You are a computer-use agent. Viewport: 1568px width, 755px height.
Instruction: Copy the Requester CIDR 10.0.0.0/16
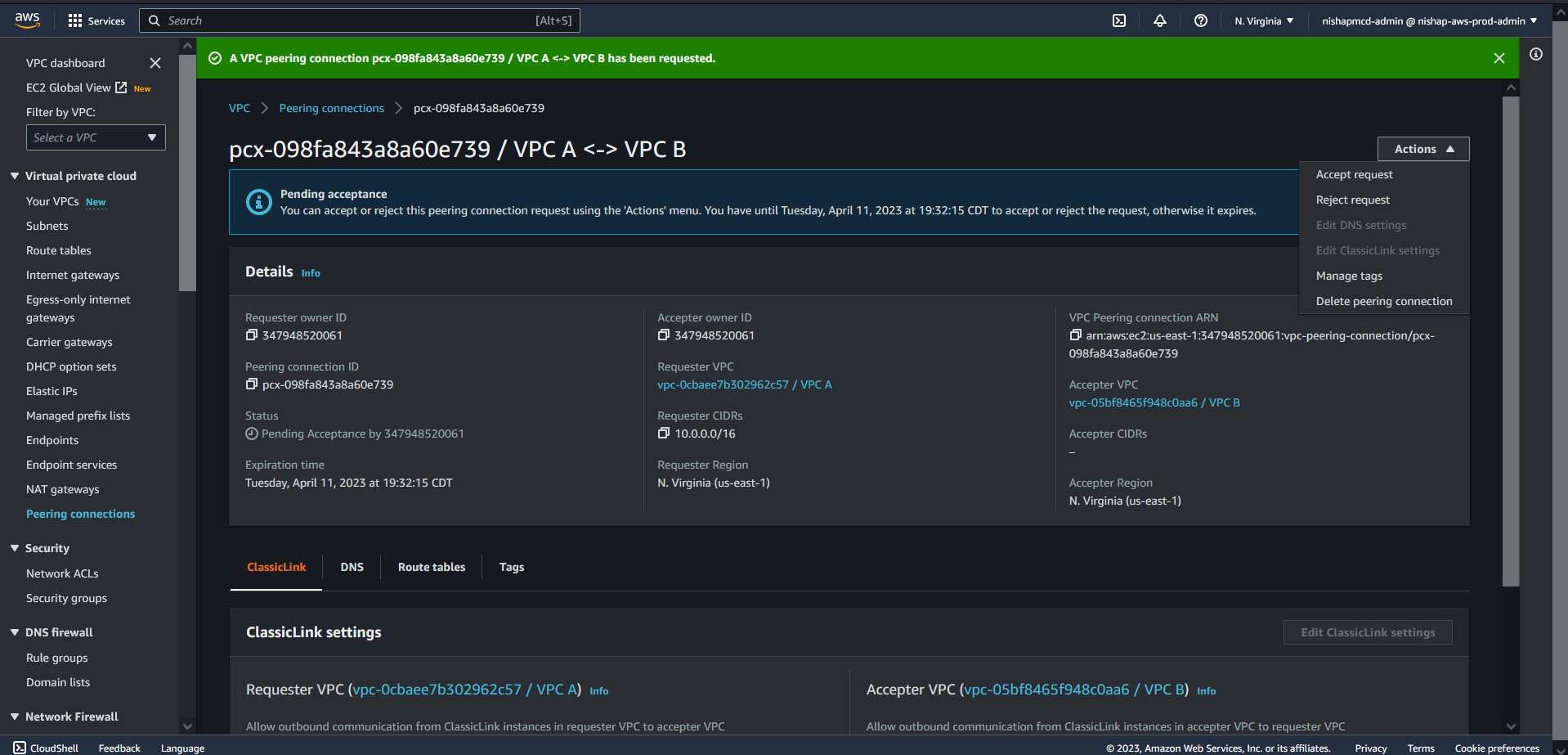(664, 434)
